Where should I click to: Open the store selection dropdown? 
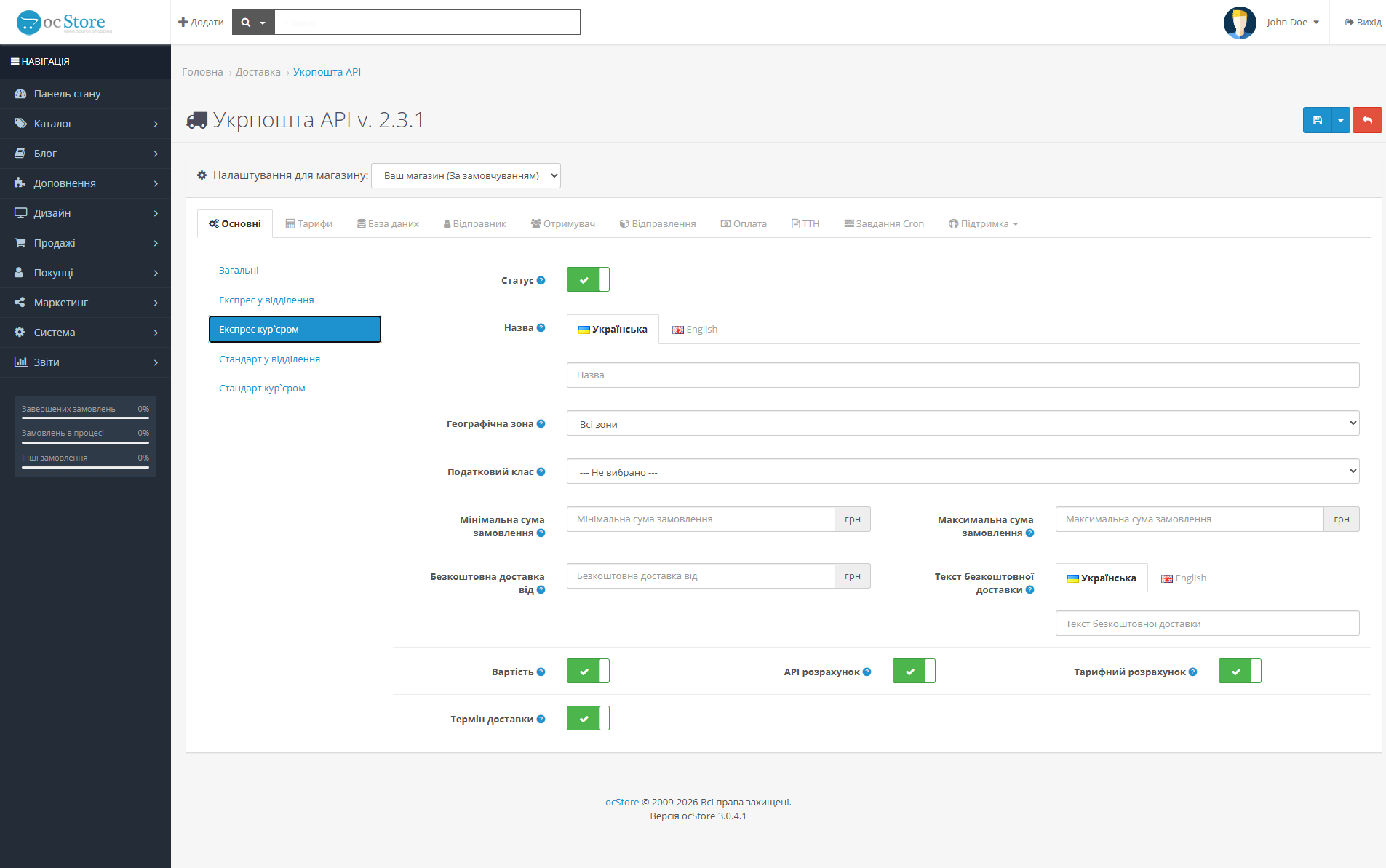tap(466, 175)
